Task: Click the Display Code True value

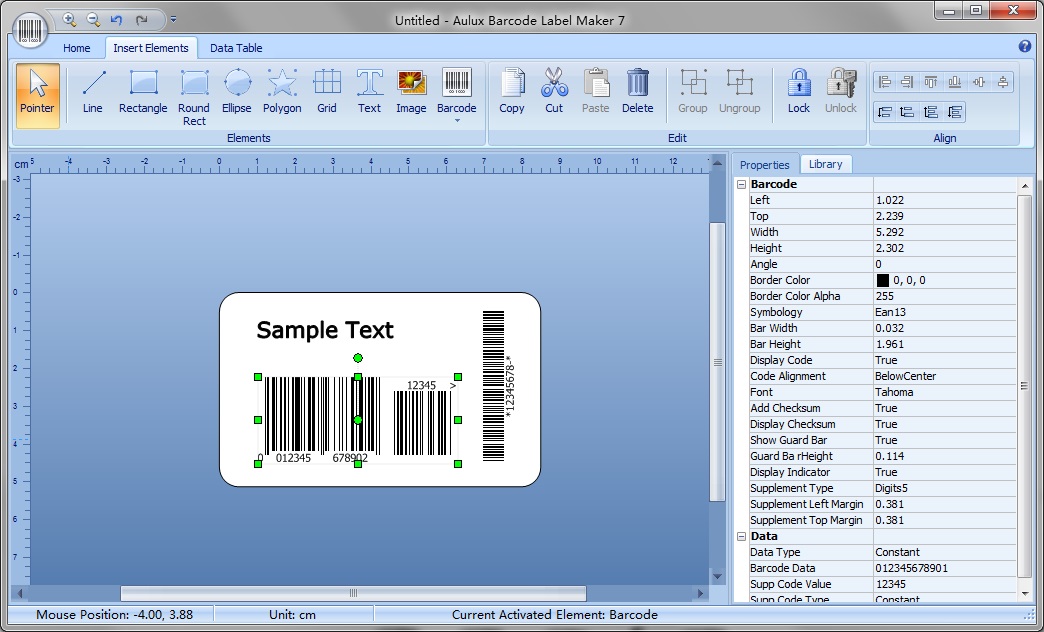Action: [x=945, y=360]
